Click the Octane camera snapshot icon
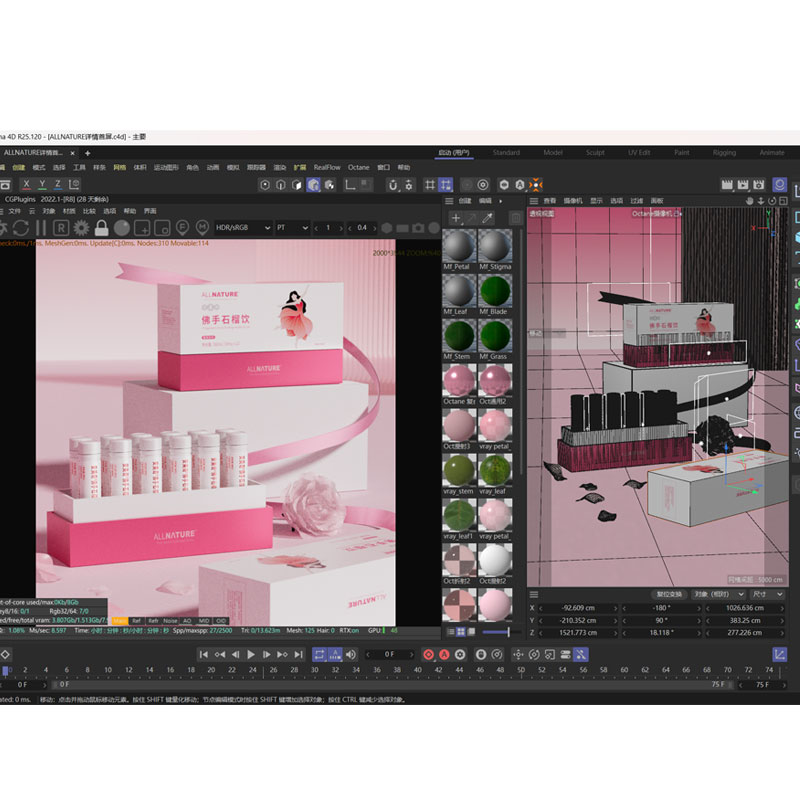800x800 pixels. (418, 228)
